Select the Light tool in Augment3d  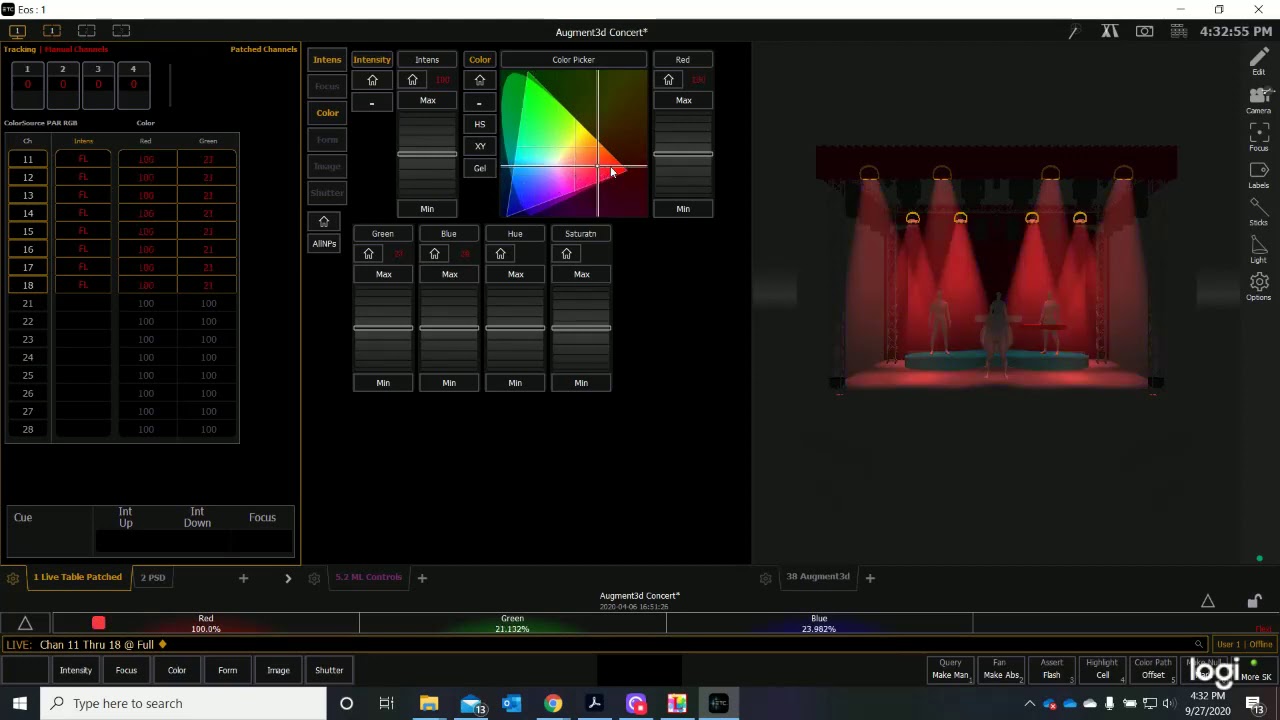click(1258, 248)
